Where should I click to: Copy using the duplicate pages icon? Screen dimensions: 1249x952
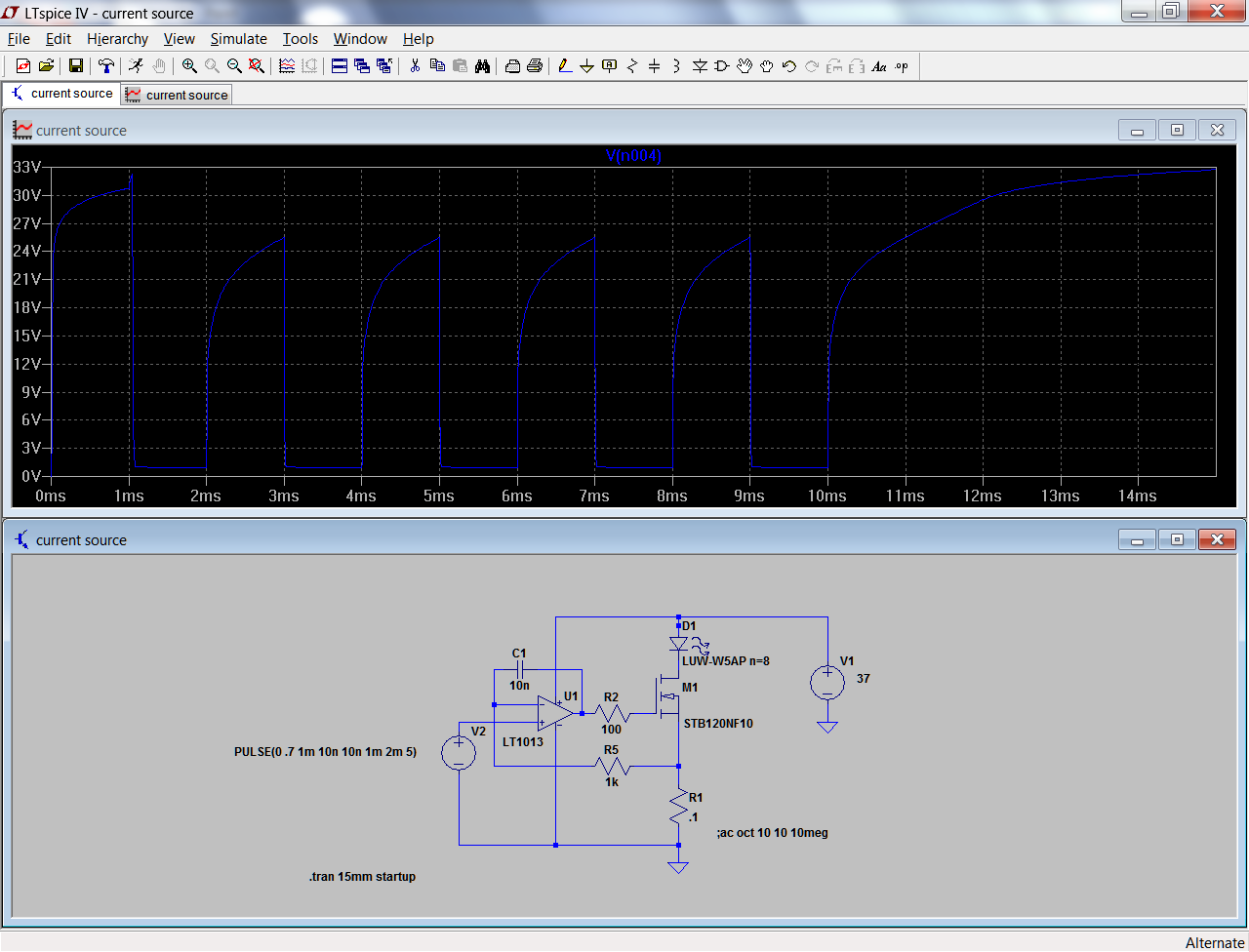437,66
